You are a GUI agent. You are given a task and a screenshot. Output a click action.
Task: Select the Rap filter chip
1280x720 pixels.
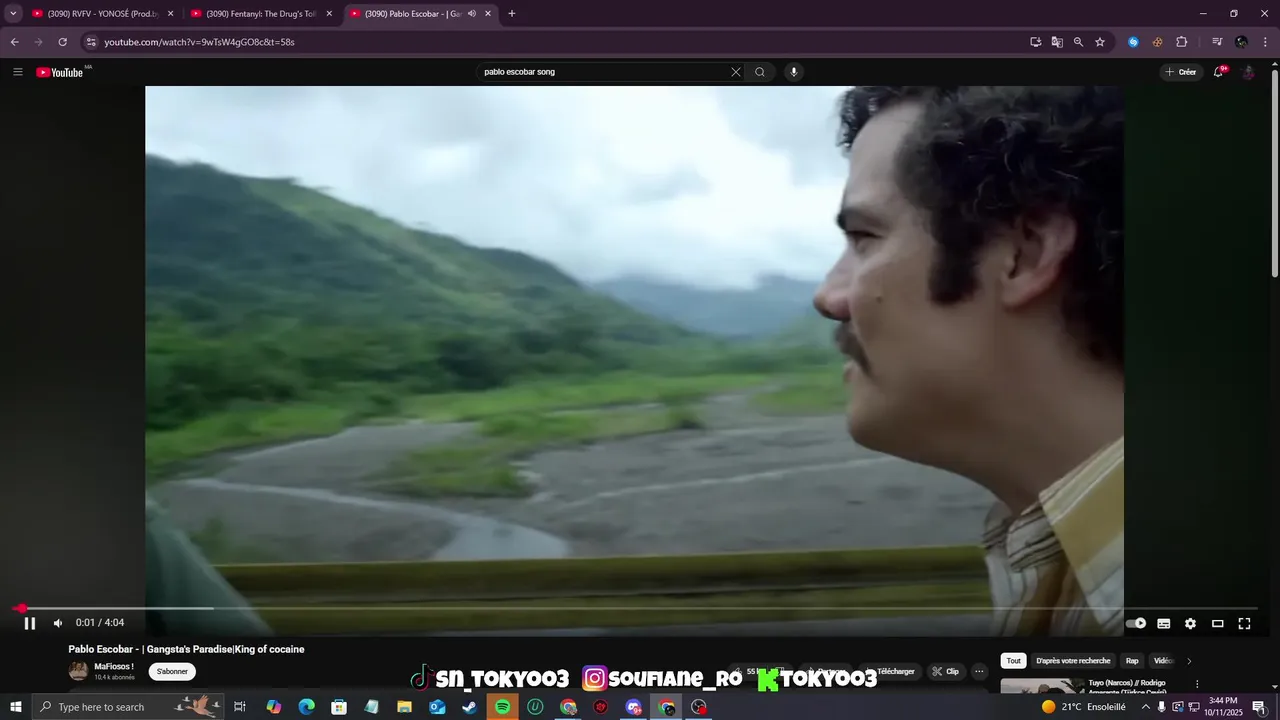coord(1132,661)
